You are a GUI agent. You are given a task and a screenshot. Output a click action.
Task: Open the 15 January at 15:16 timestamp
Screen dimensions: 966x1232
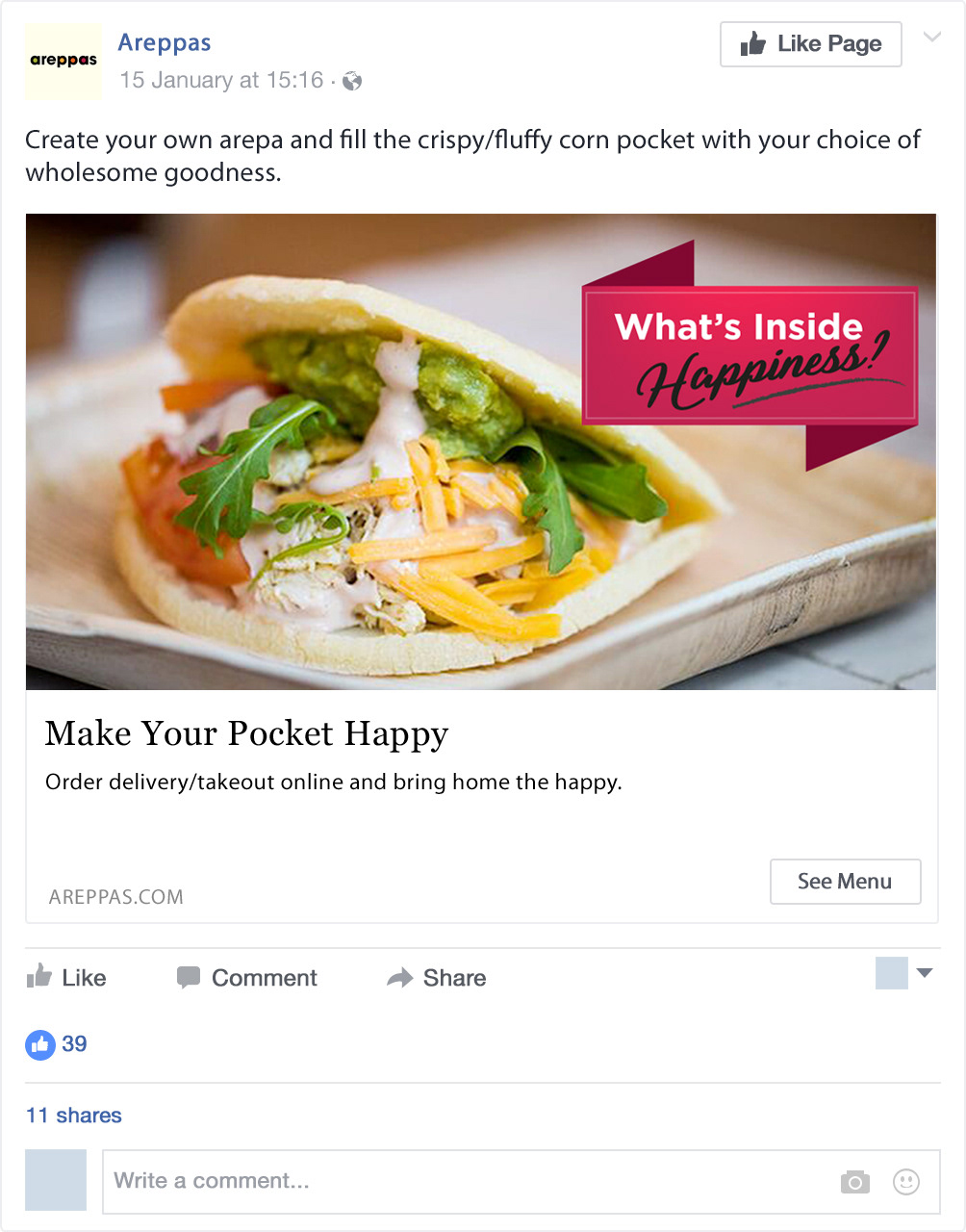221,80
